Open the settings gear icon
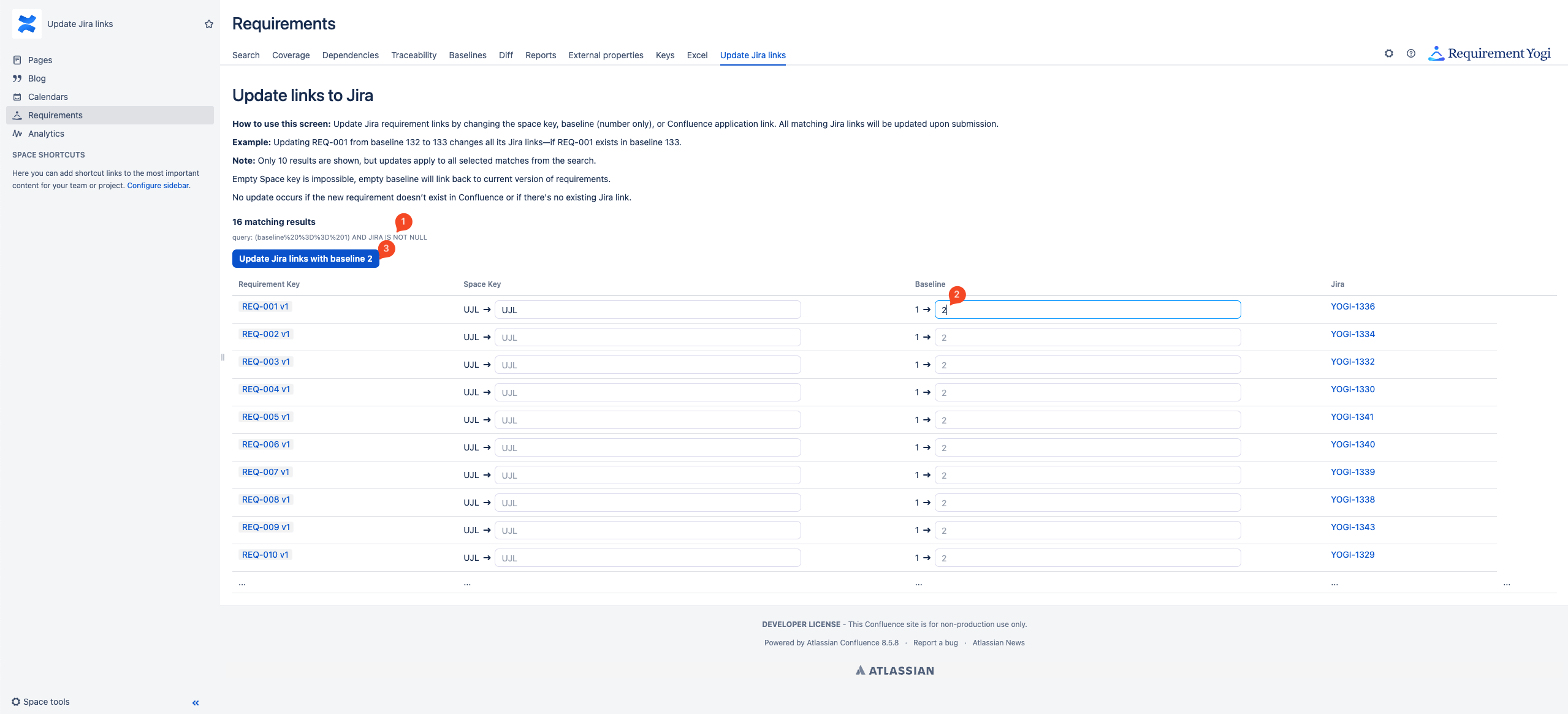The height and width of the screenshot is (714, 1568). [1388, 54]
